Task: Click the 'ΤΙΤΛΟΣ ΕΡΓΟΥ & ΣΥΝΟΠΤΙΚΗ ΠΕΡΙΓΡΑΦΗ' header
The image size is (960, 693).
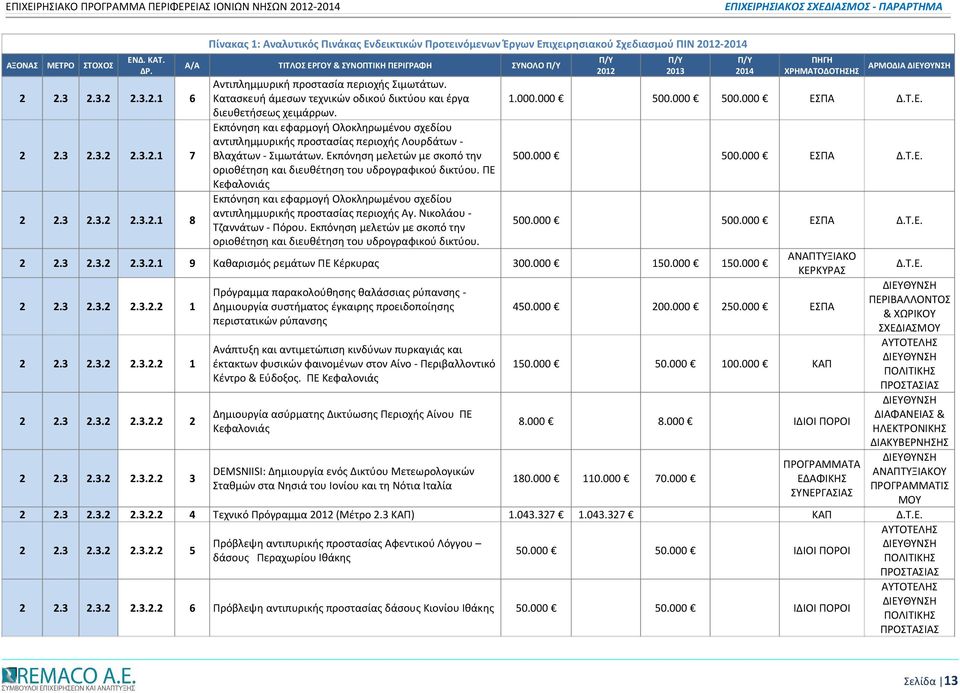Action: coord(355,66)
